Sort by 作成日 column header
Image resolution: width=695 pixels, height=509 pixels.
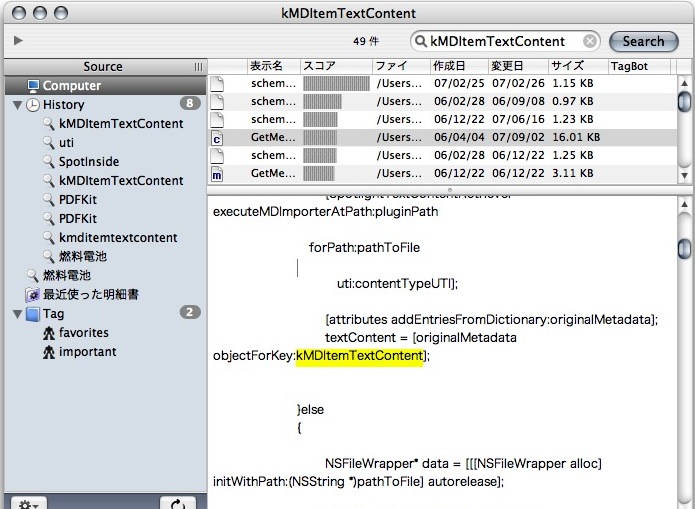click(x=460, y=67)
